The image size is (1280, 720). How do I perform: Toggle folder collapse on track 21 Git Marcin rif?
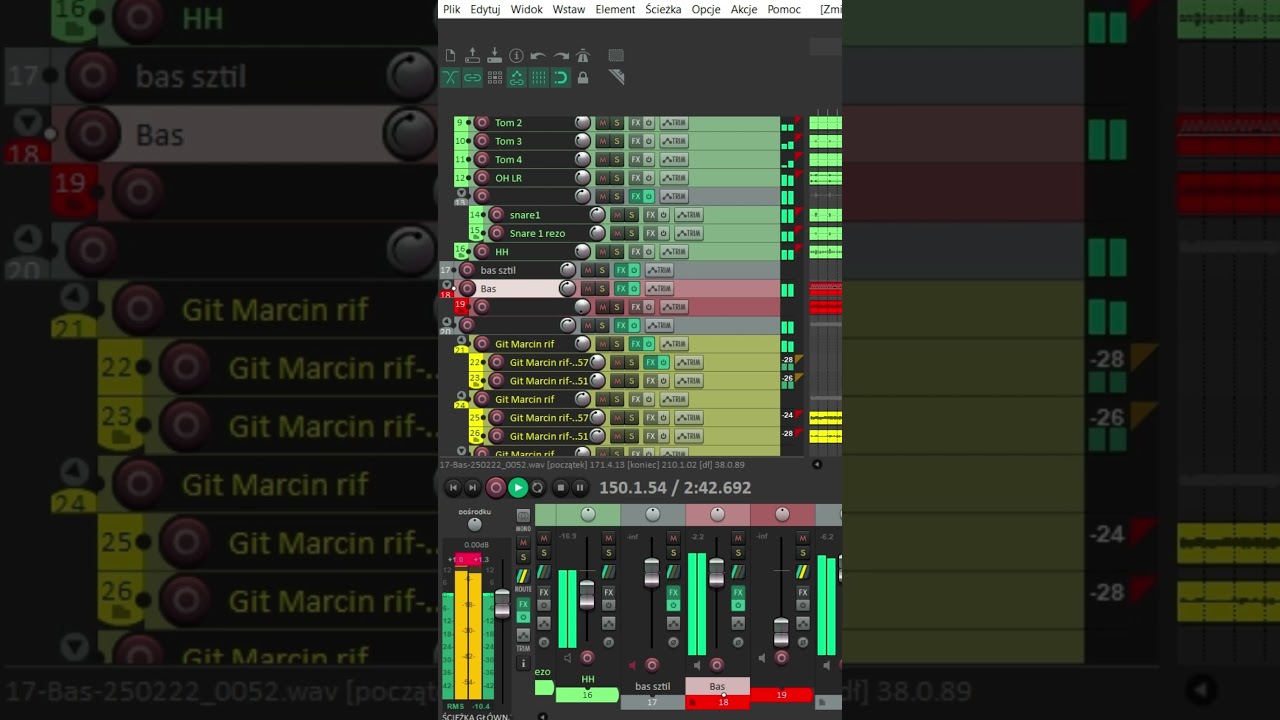coord(461,340)
